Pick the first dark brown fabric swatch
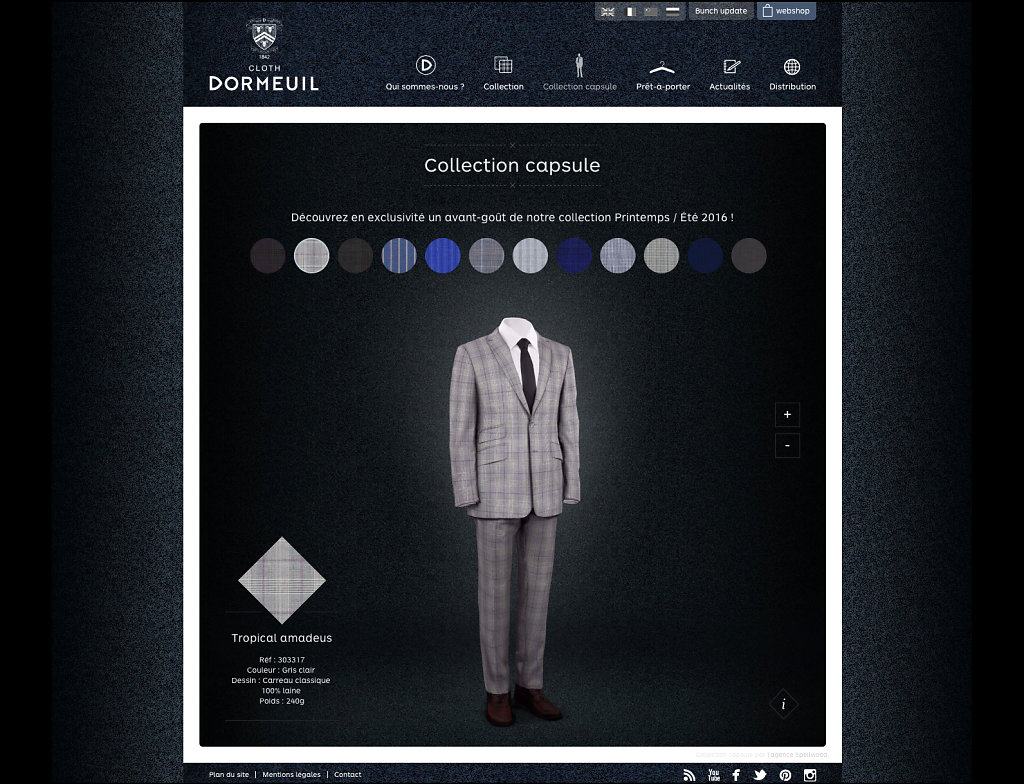Screen dimensions: 1024x784 pos(268,255)
